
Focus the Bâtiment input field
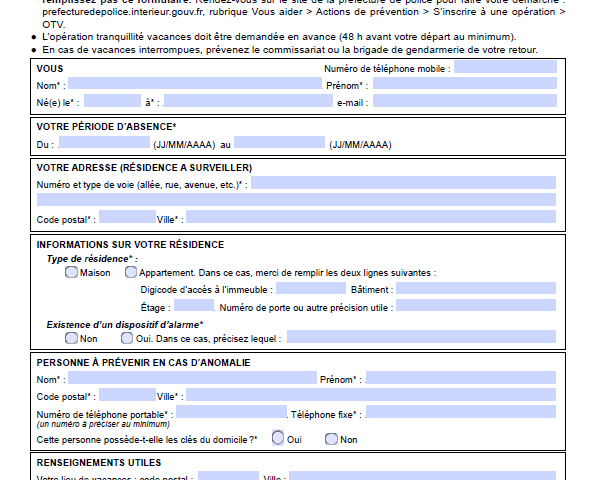click(476, 288)
